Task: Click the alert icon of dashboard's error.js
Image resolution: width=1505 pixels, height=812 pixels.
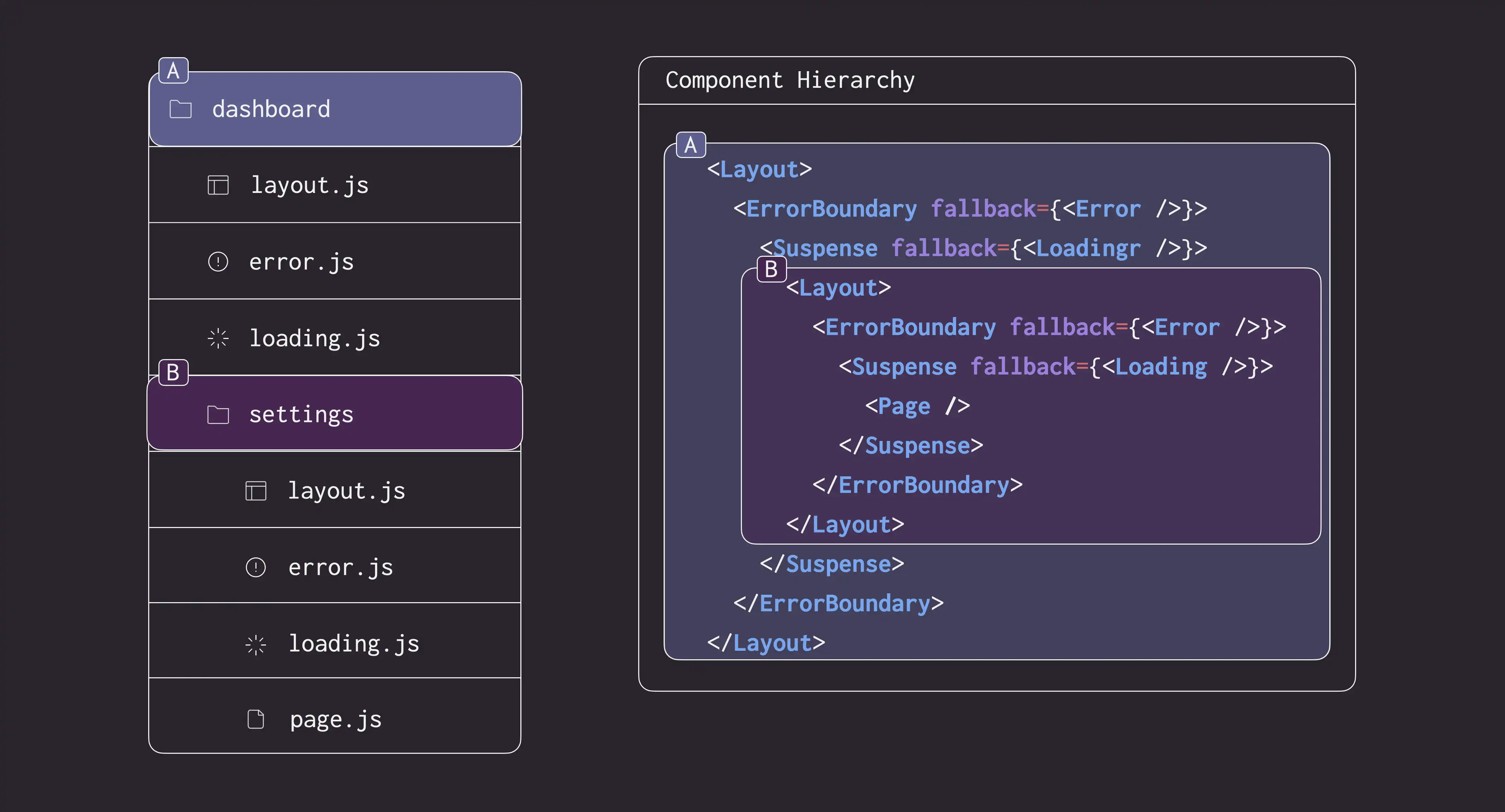Action: point(218,262)
